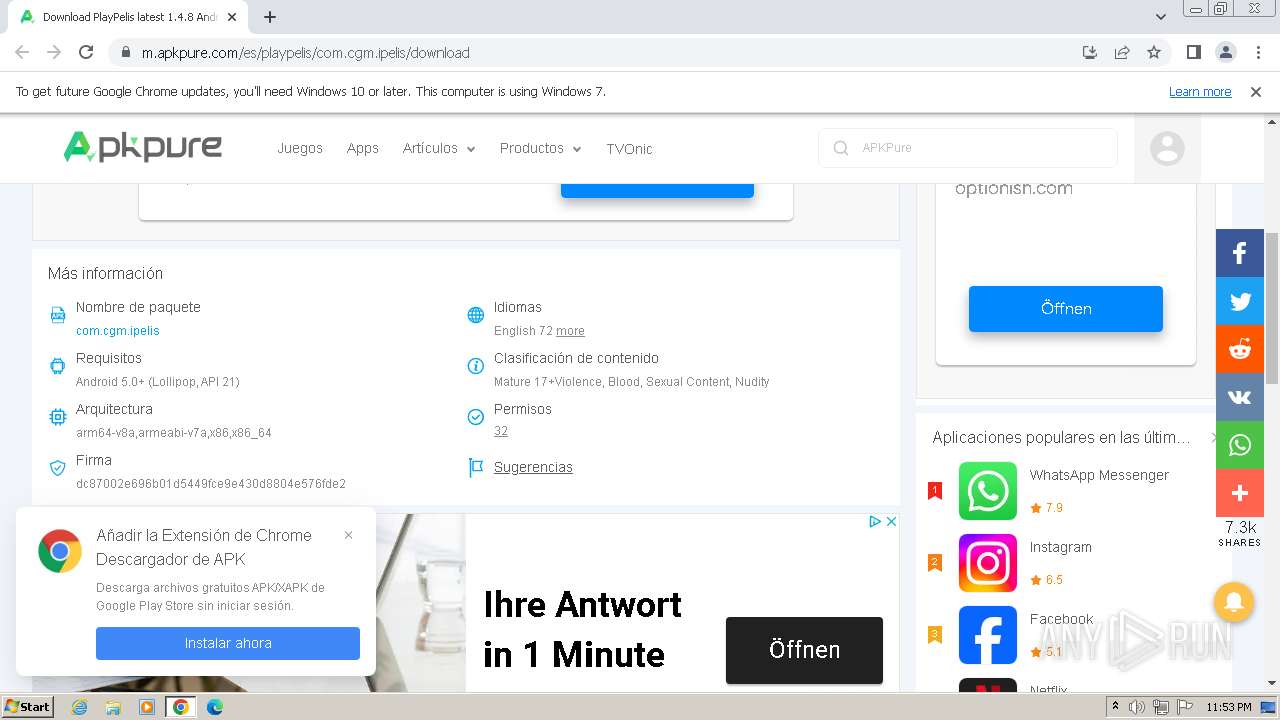Click the content rating info icon
The image size is (1280, 720).
(476, 366)
